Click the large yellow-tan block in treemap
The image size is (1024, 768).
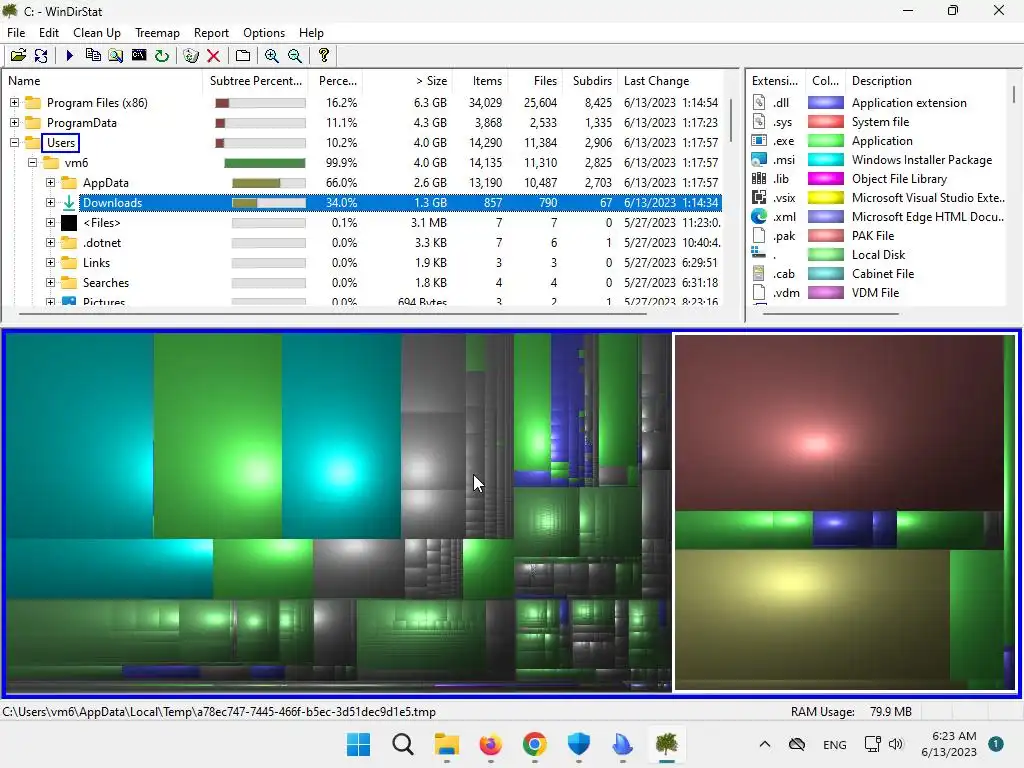pos(812,619)
